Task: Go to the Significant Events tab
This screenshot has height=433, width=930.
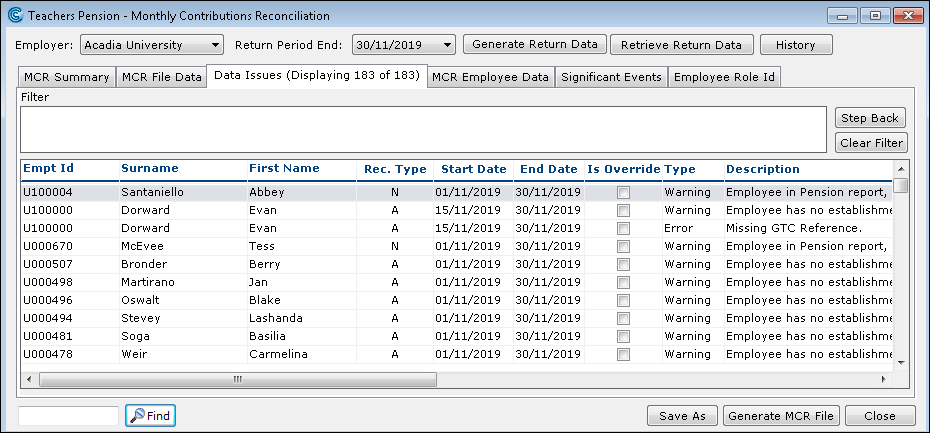Action: click(611, 77)
